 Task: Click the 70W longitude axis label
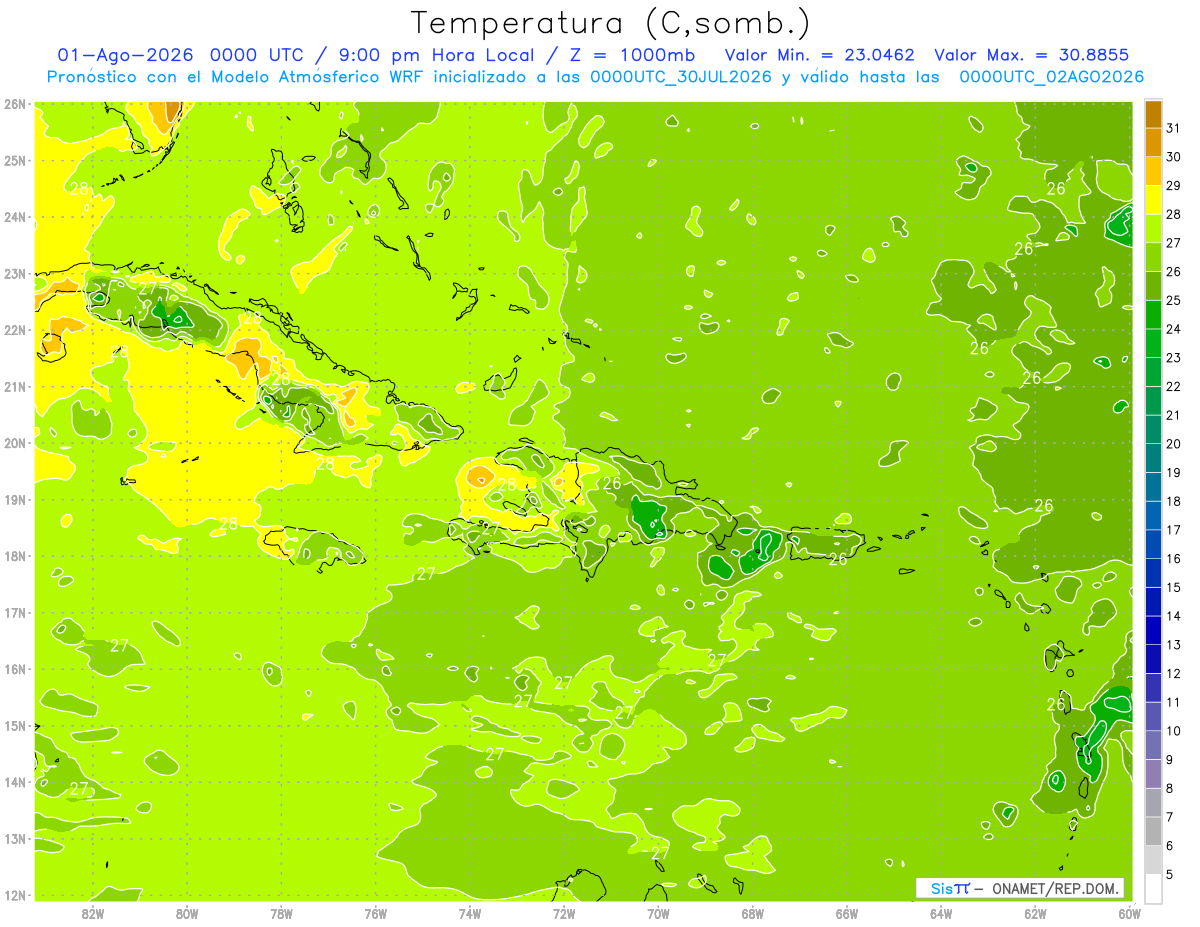pyautogui.click(x=658, y=913)
